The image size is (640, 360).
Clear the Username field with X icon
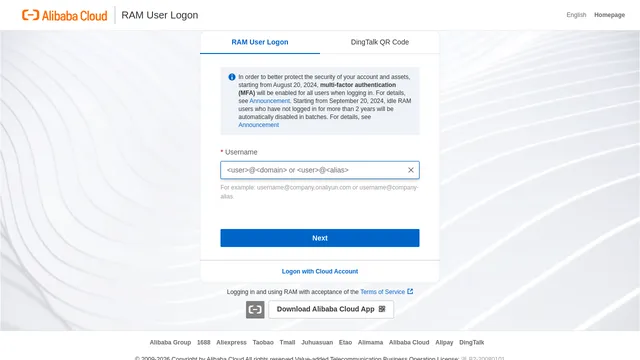[411, 170]
